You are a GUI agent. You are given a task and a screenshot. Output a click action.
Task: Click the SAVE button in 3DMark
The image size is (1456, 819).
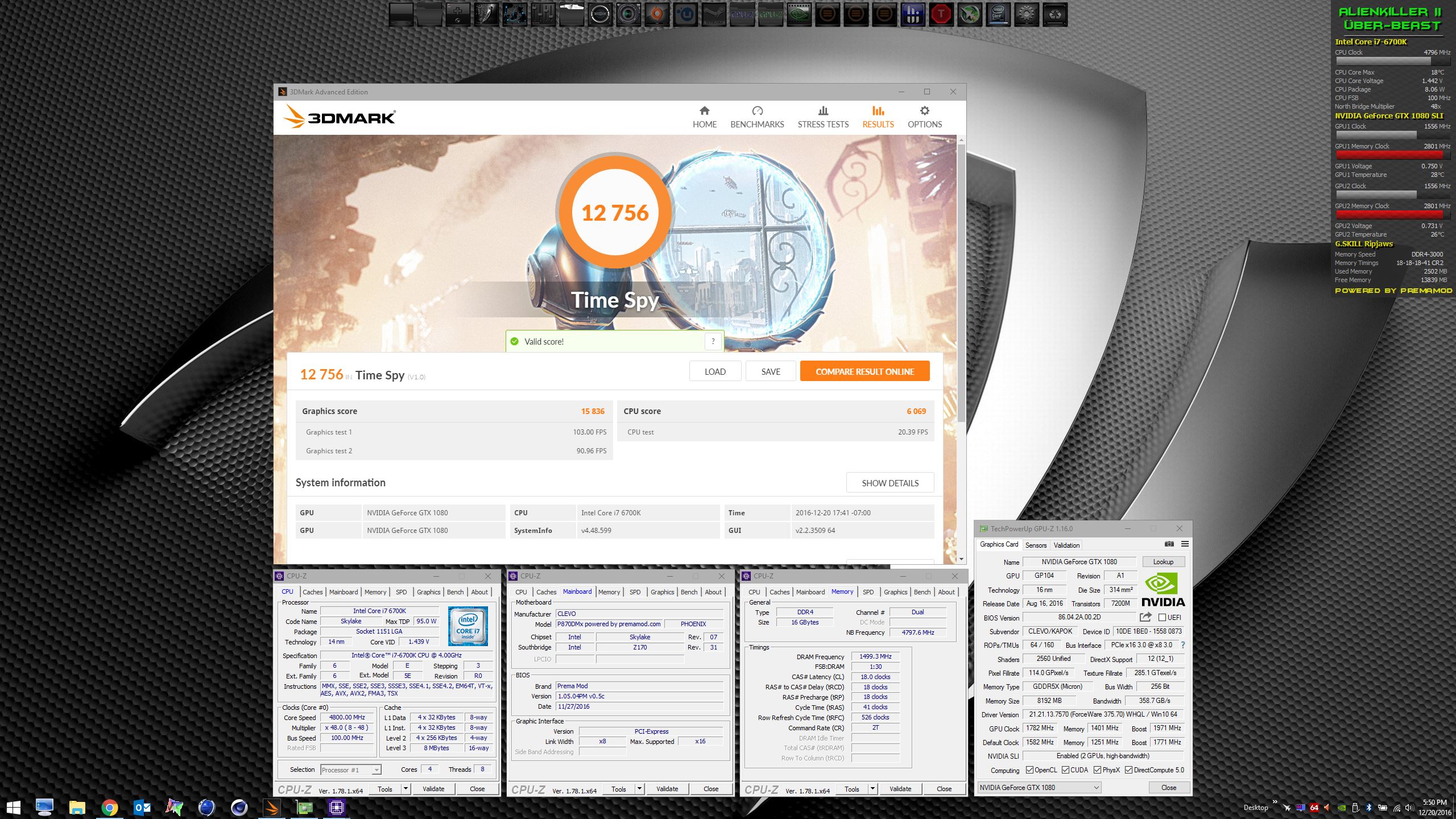coord(771,371)
